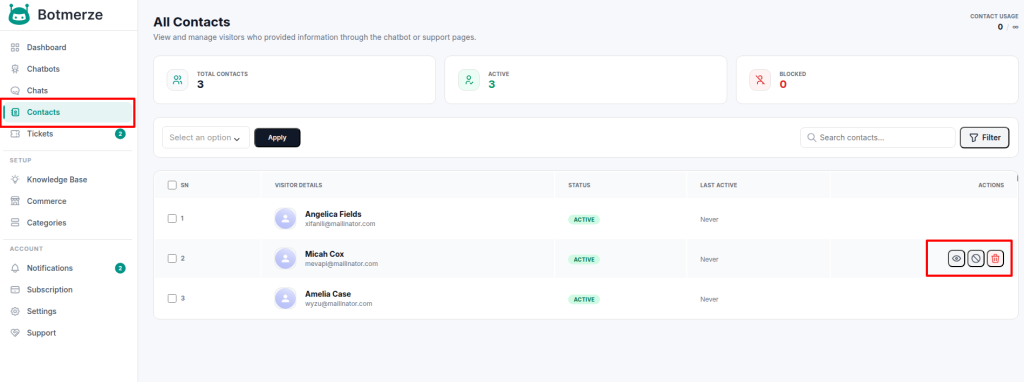
Task: Click Active status badge for Micah Cox
Action: 584,259
